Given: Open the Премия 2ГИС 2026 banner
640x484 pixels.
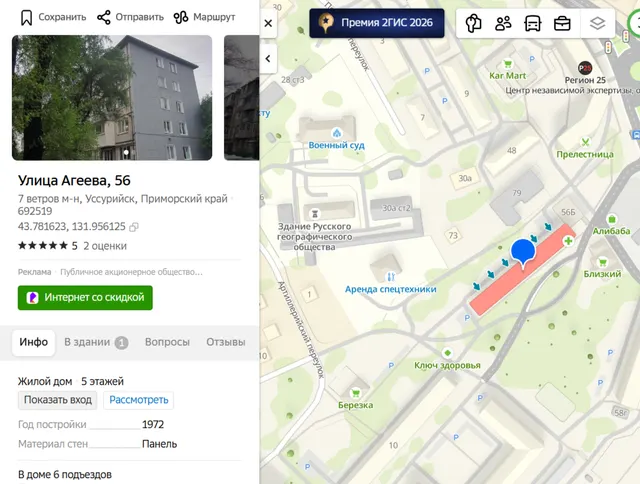Looking at the screenshot, I should (377, 23).
